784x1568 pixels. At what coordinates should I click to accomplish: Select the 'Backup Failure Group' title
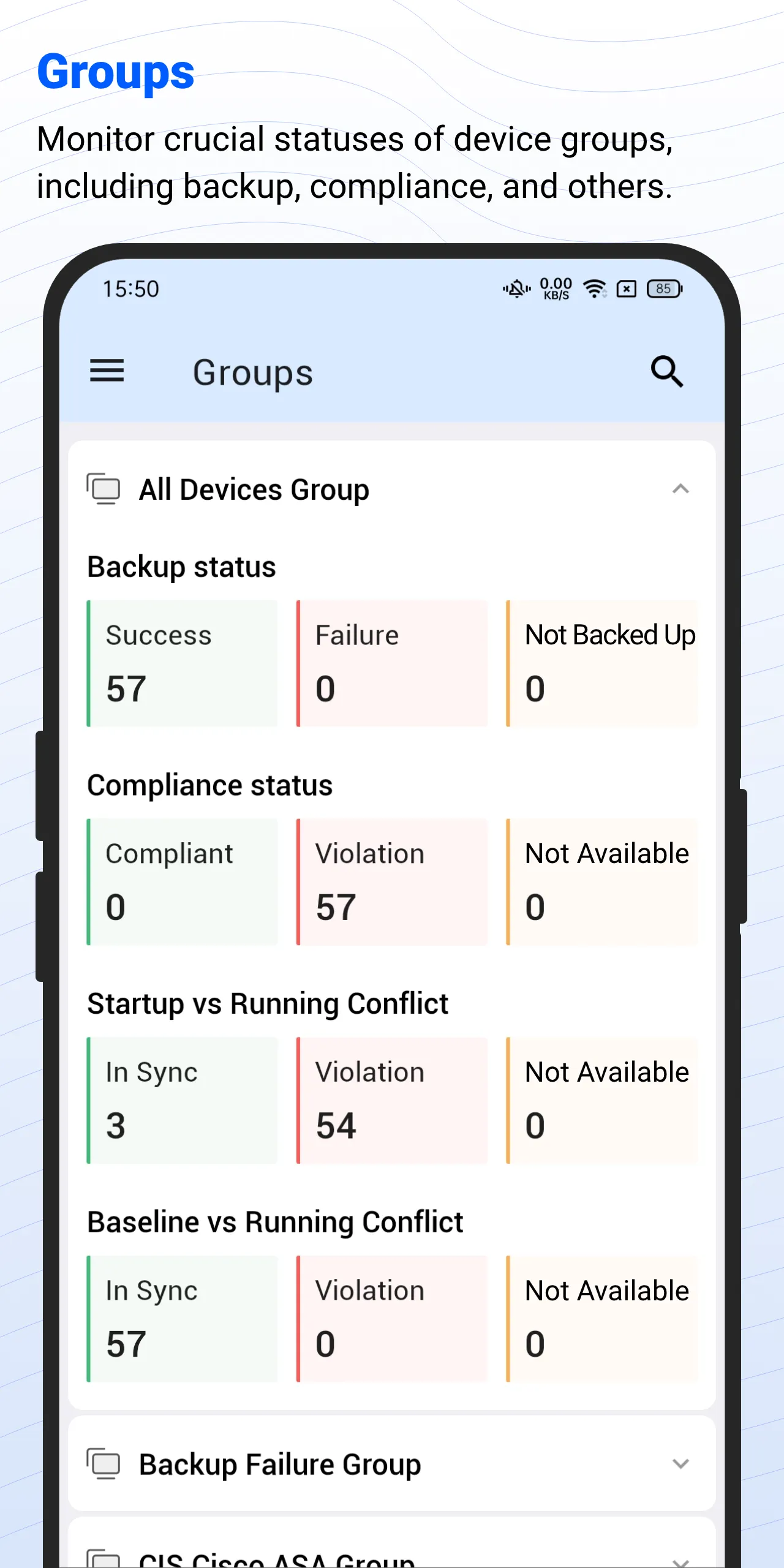pos(280,1465)
